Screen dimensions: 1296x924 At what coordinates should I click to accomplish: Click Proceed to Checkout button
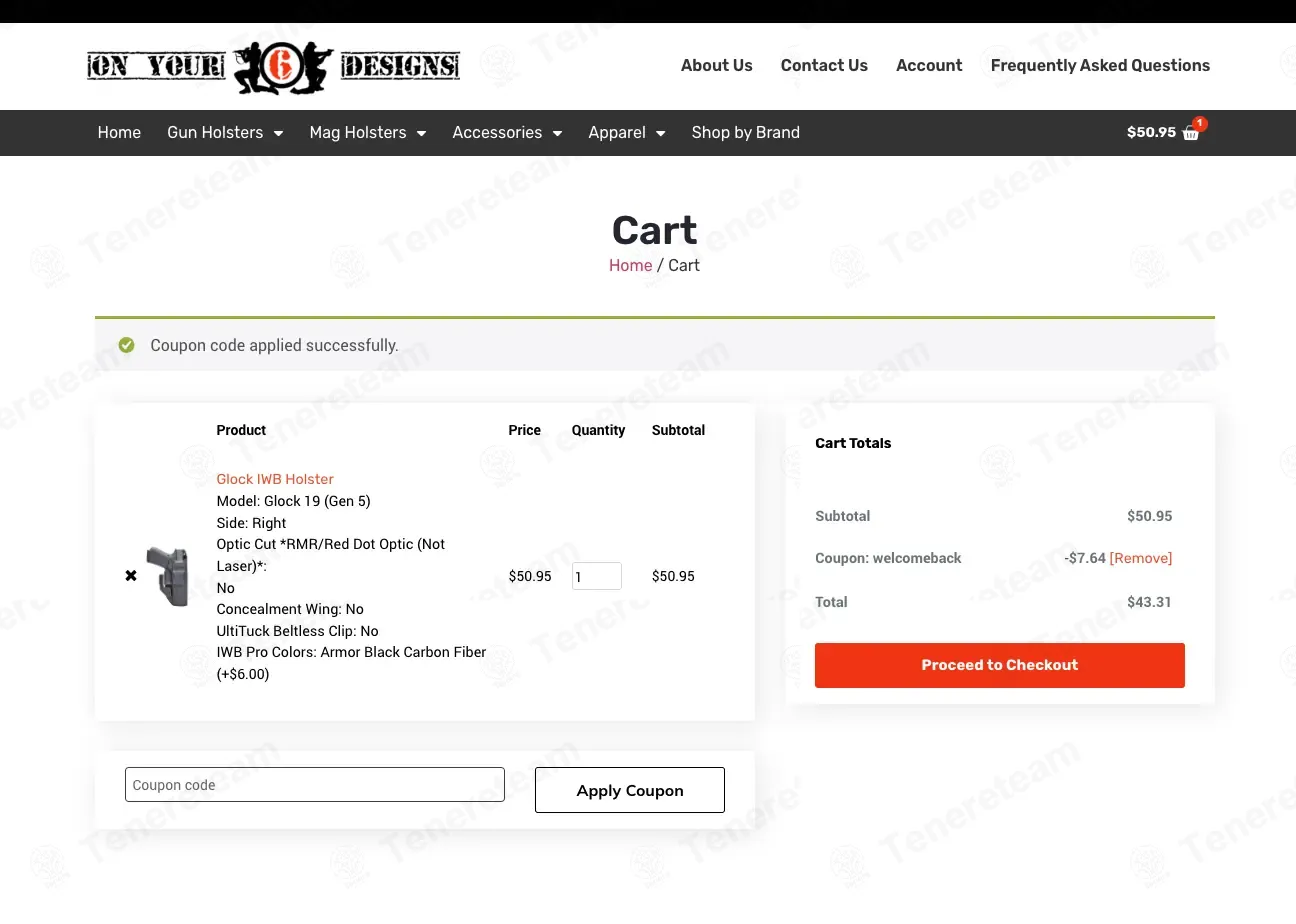point(1000,665)
